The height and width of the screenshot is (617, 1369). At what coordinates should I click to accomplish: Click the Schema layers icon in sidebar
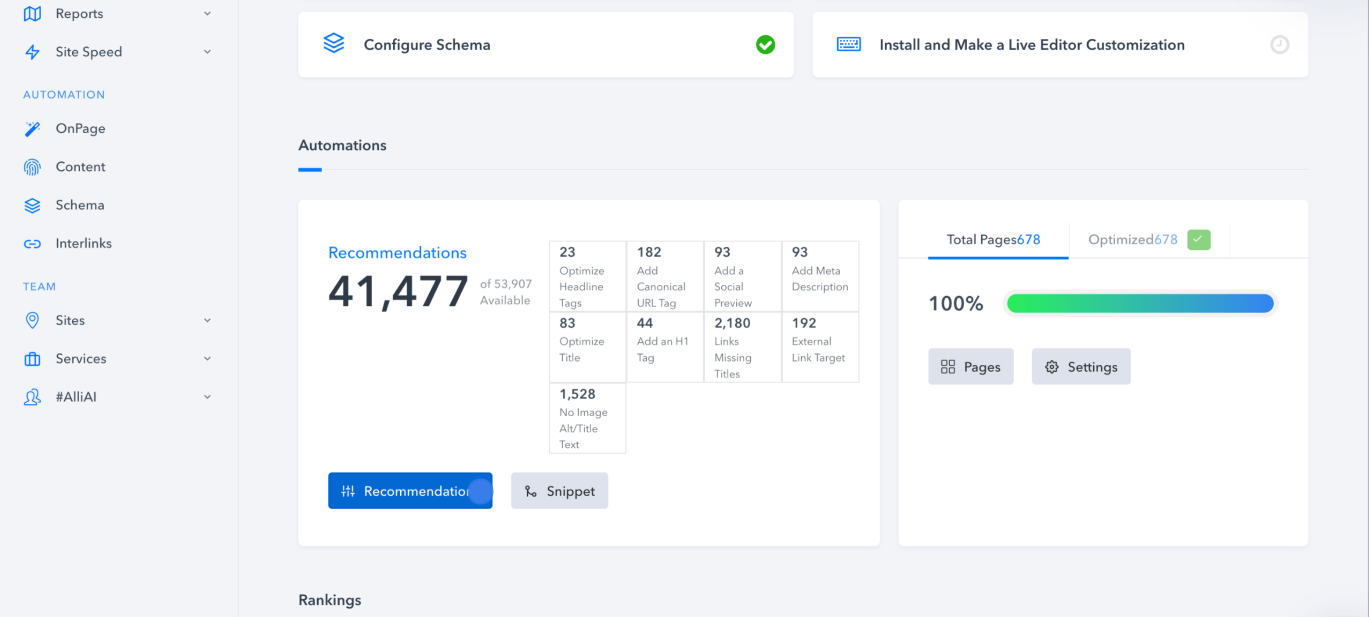click(x=32, y=205)
